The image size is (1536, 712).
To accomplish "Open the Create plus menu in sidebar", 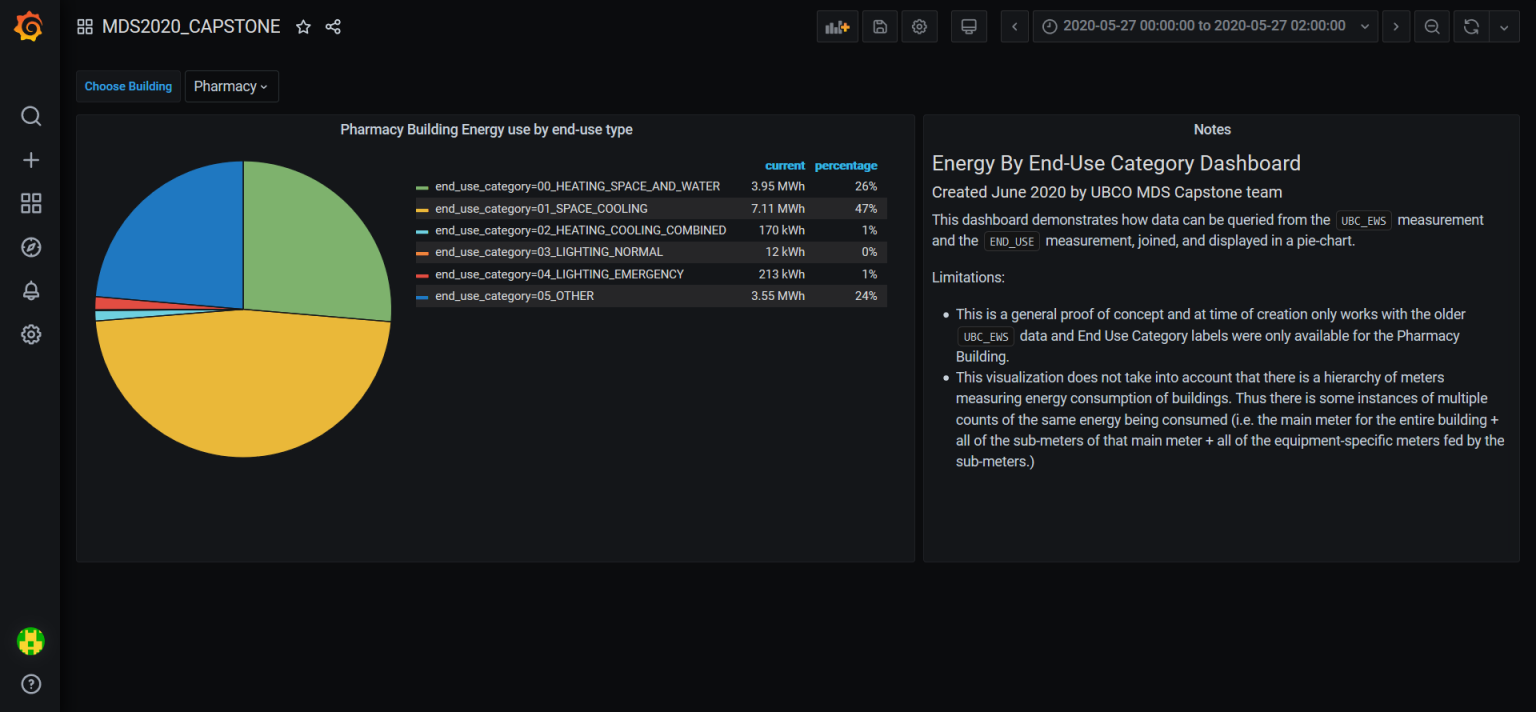I will 31,160.
